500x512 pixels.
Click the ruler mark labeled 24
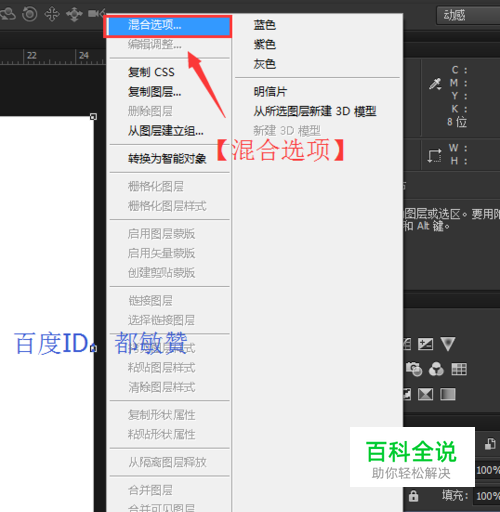[x=84, y=55]
